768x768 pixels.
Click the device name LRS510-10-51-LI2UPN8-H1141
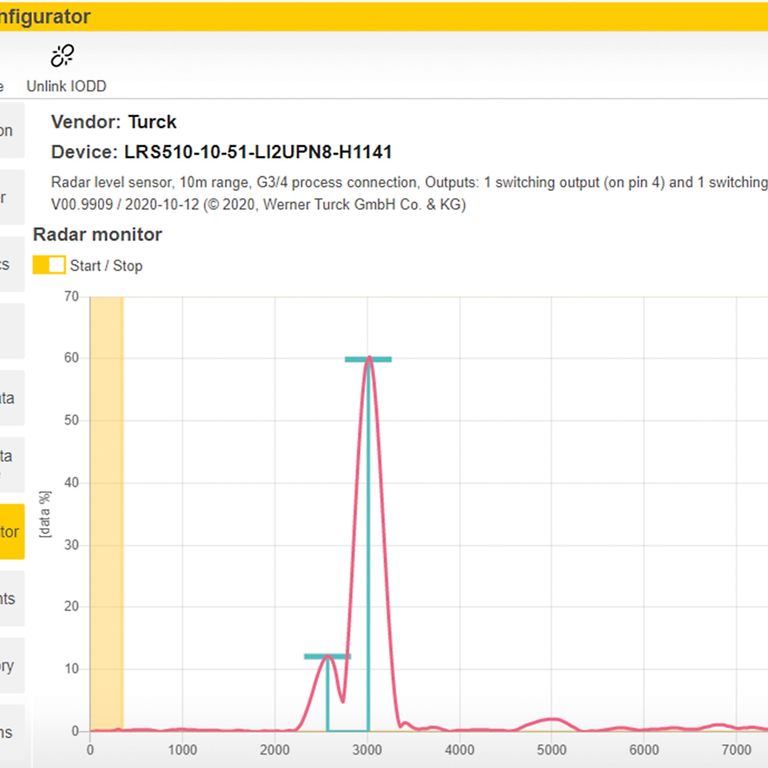tap(258, 153)
